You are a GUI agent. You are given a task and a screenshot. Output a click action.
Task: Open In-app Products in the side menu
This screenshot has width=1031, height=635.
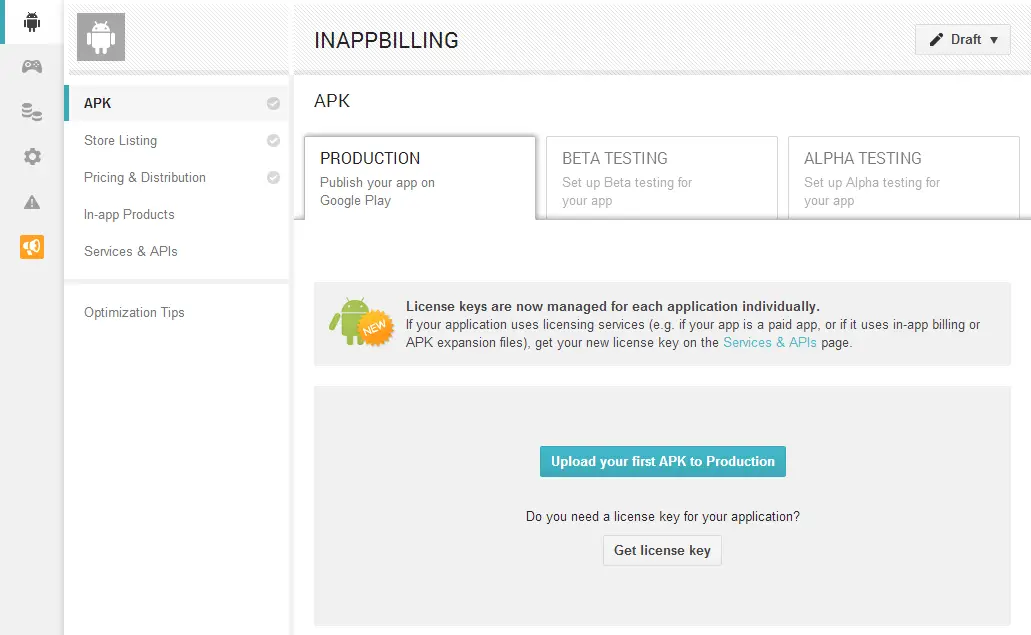click(x=129, y=215)
